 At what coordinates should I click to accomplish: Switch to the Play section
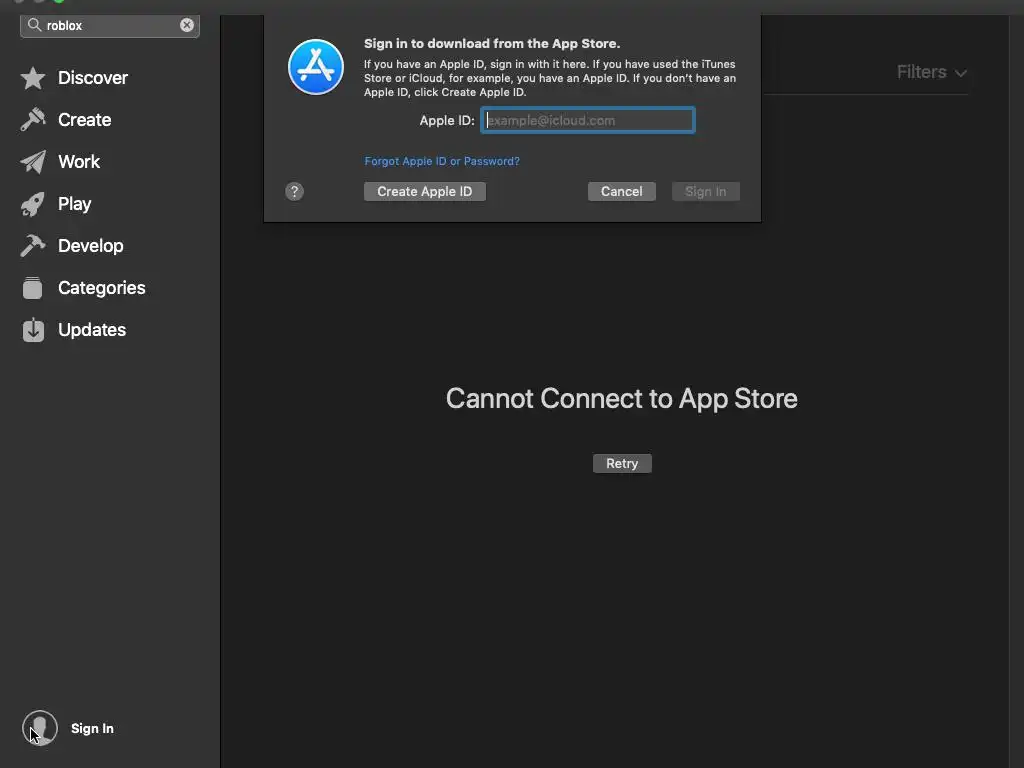pos(74,204)
